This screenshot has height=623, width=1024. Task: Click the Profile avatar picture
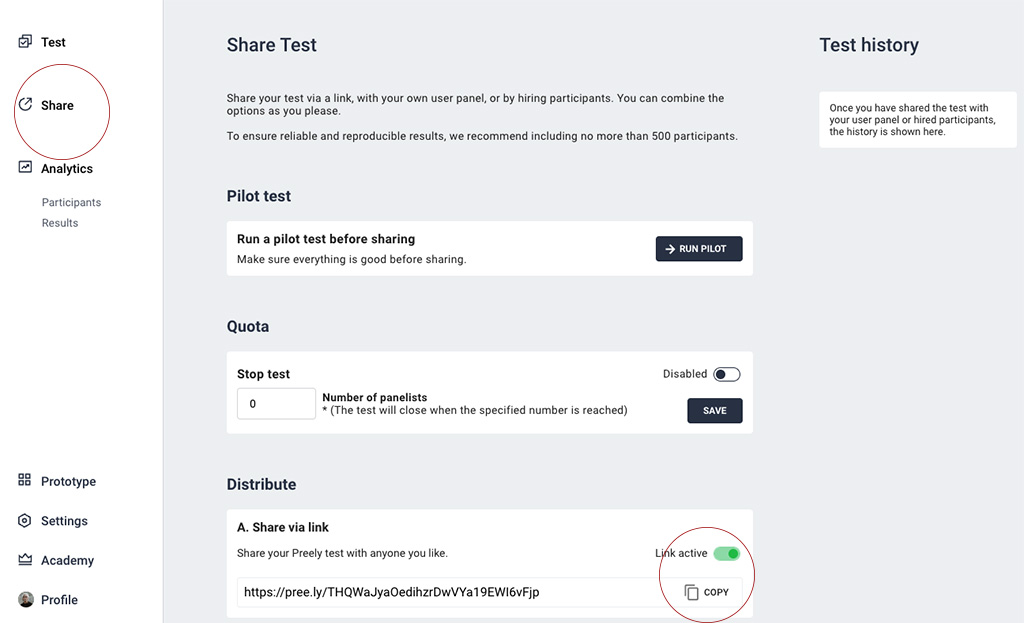click(x=26, y=600)
